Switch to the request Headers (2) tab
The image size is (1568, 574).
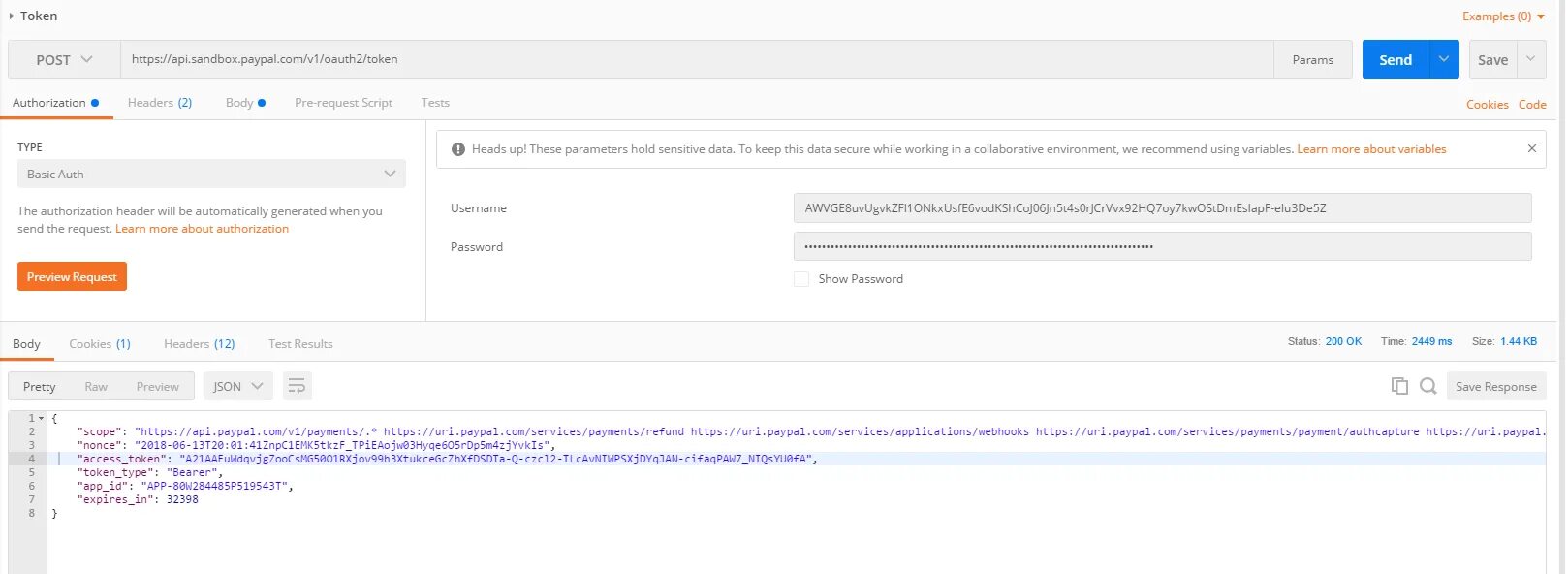(160, 102)
